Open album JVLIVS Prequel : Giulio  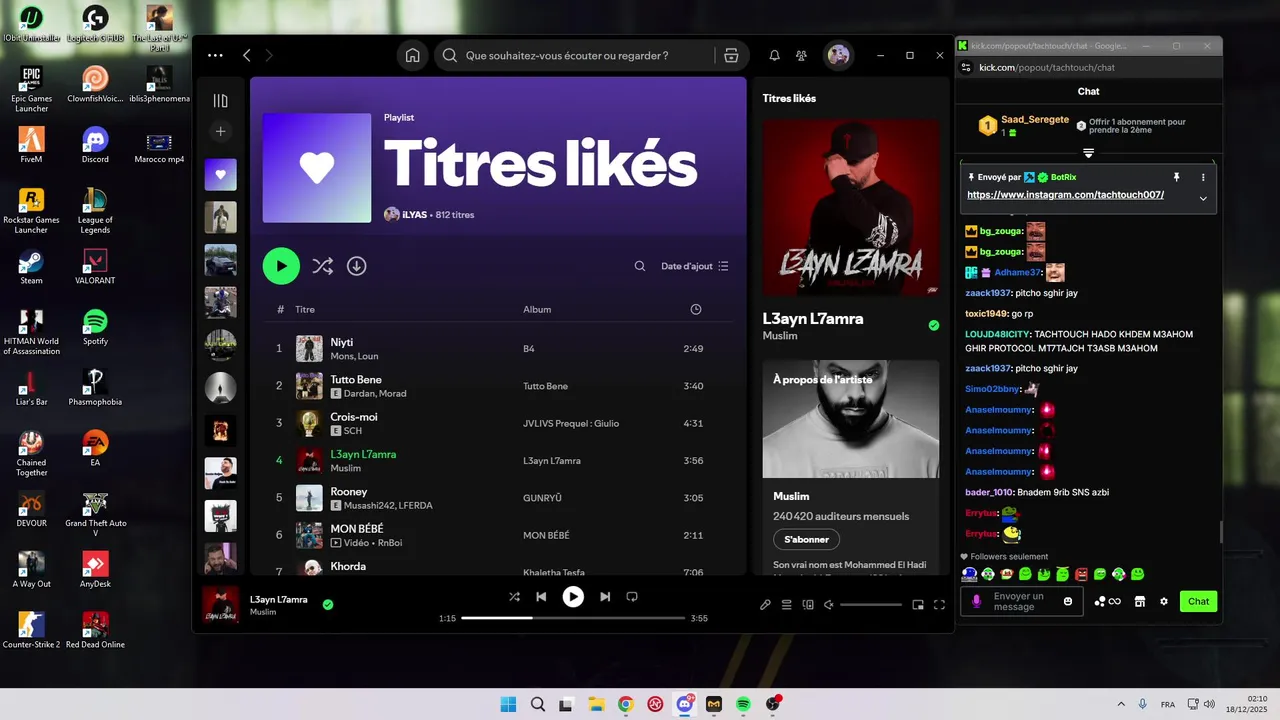tap(571, 423)
